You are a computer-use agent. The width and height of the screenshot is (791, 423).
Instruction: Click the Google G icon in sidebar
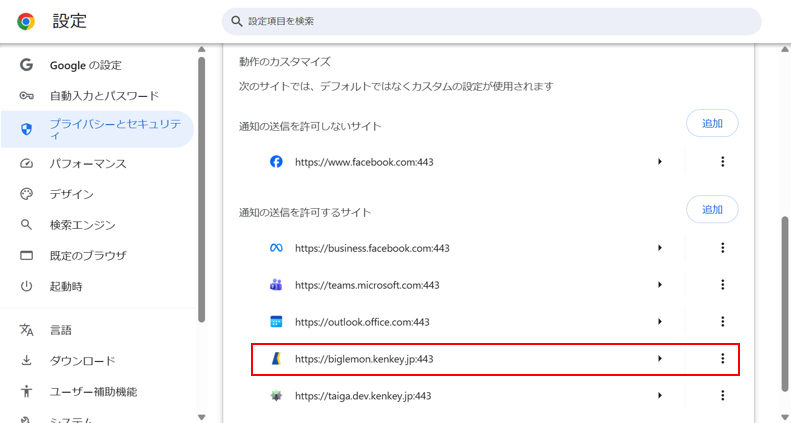pyautogui.click(x=26, y=65)
